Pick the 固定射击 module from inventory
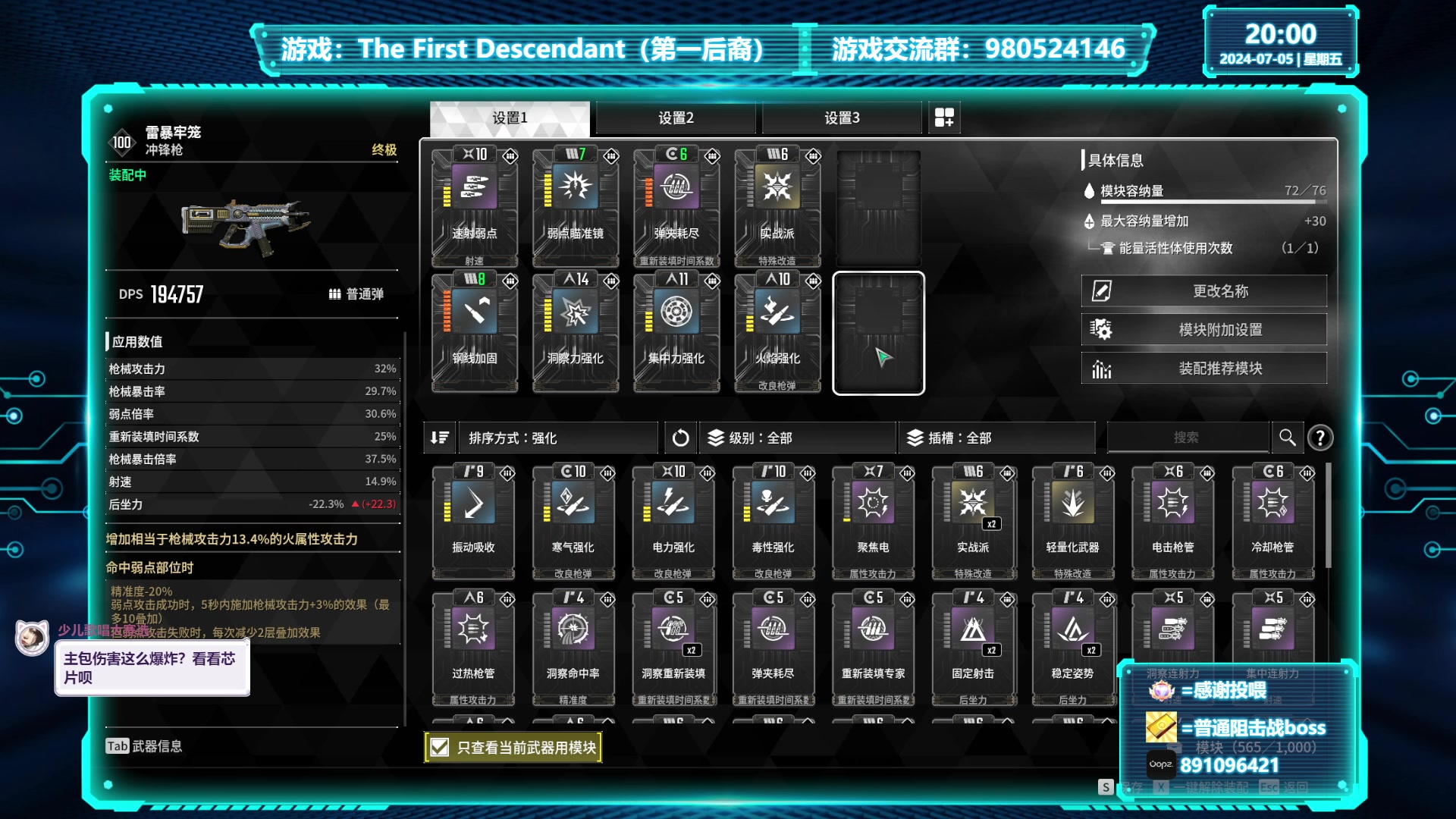The width and height of the screenshot is (1456, 819). pos(973,648)
